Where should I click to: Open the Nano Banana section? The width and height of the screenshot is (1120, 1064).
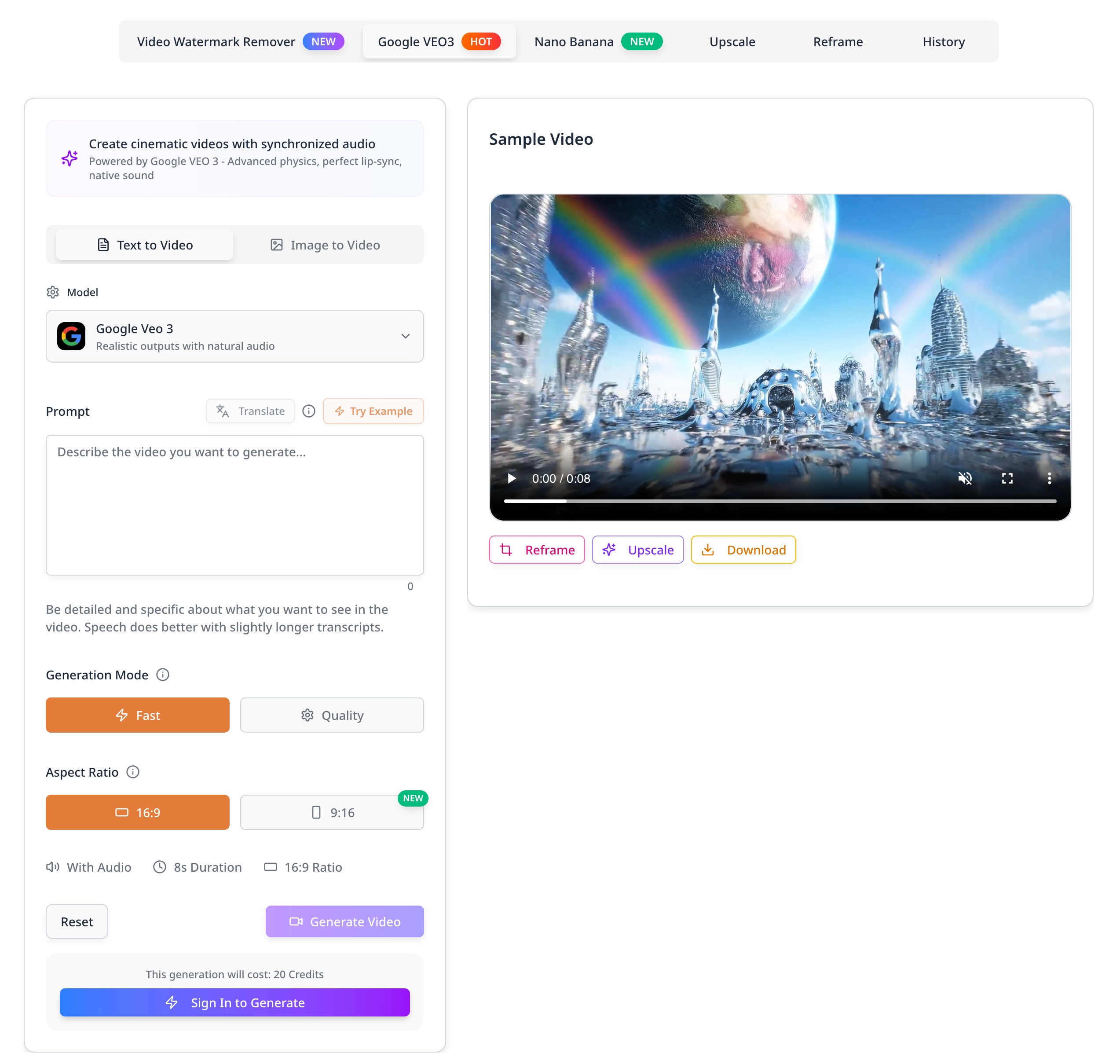point(574,41)
